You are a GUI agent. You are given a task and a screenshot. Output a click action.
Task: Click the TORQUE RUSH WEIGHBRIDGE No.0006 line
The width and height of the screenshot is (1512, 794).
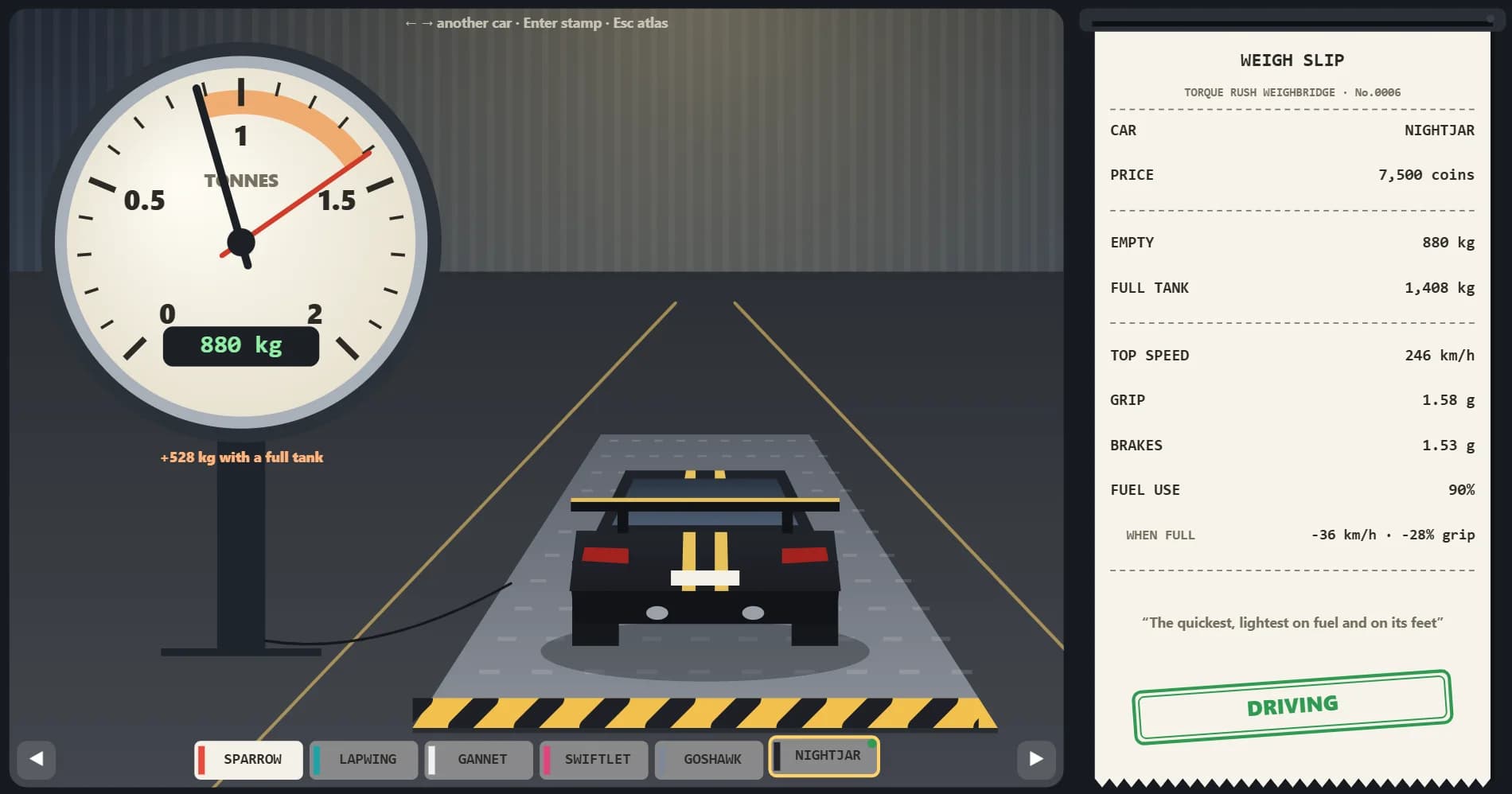click(x=1292, y=92)
